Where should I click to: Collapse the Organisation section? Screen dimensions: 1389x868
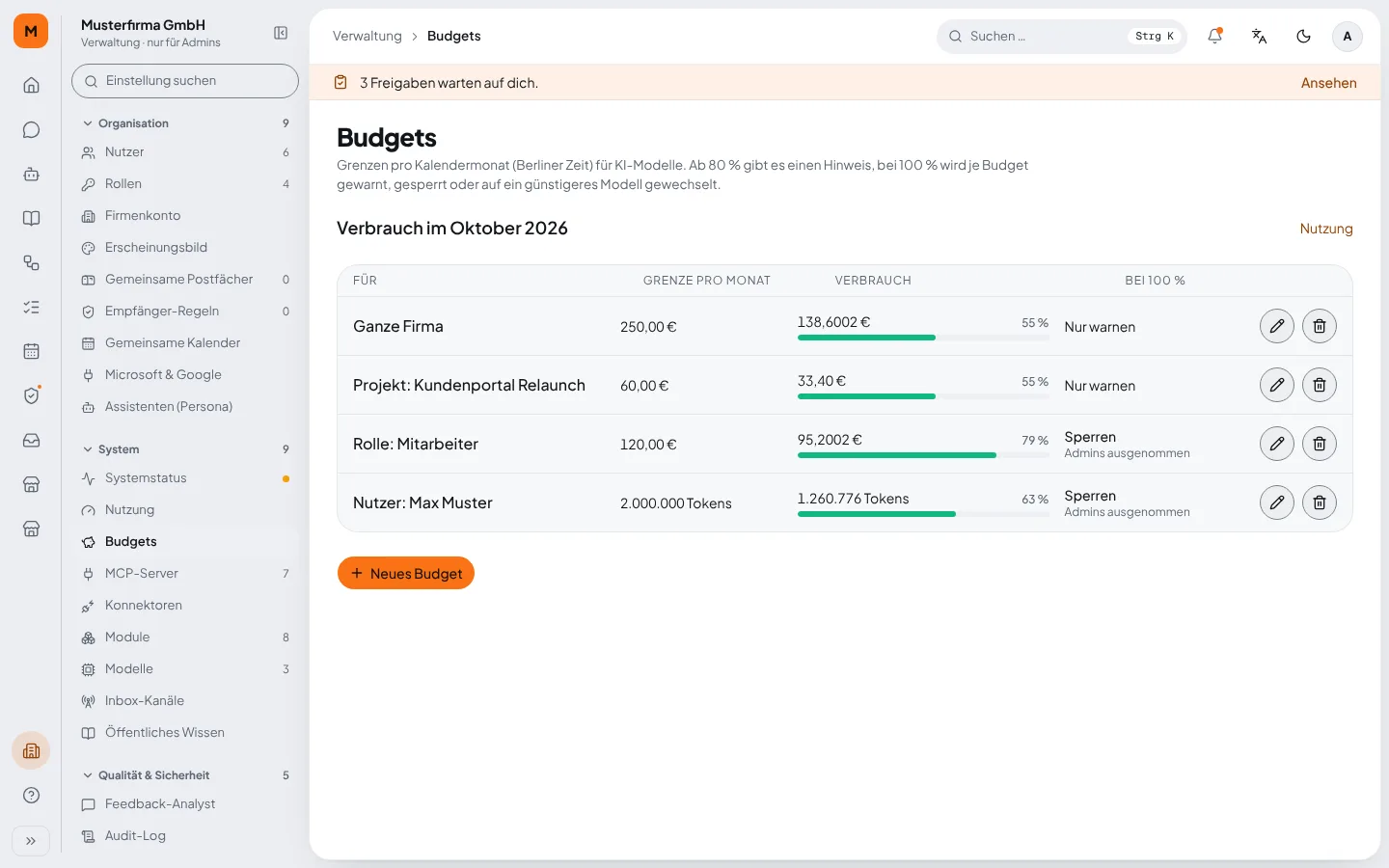click(185, 123)
